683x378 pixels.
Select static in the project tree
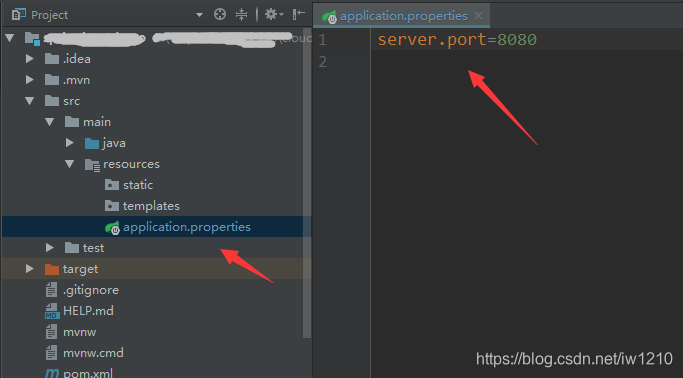click(x=138, y=185)
